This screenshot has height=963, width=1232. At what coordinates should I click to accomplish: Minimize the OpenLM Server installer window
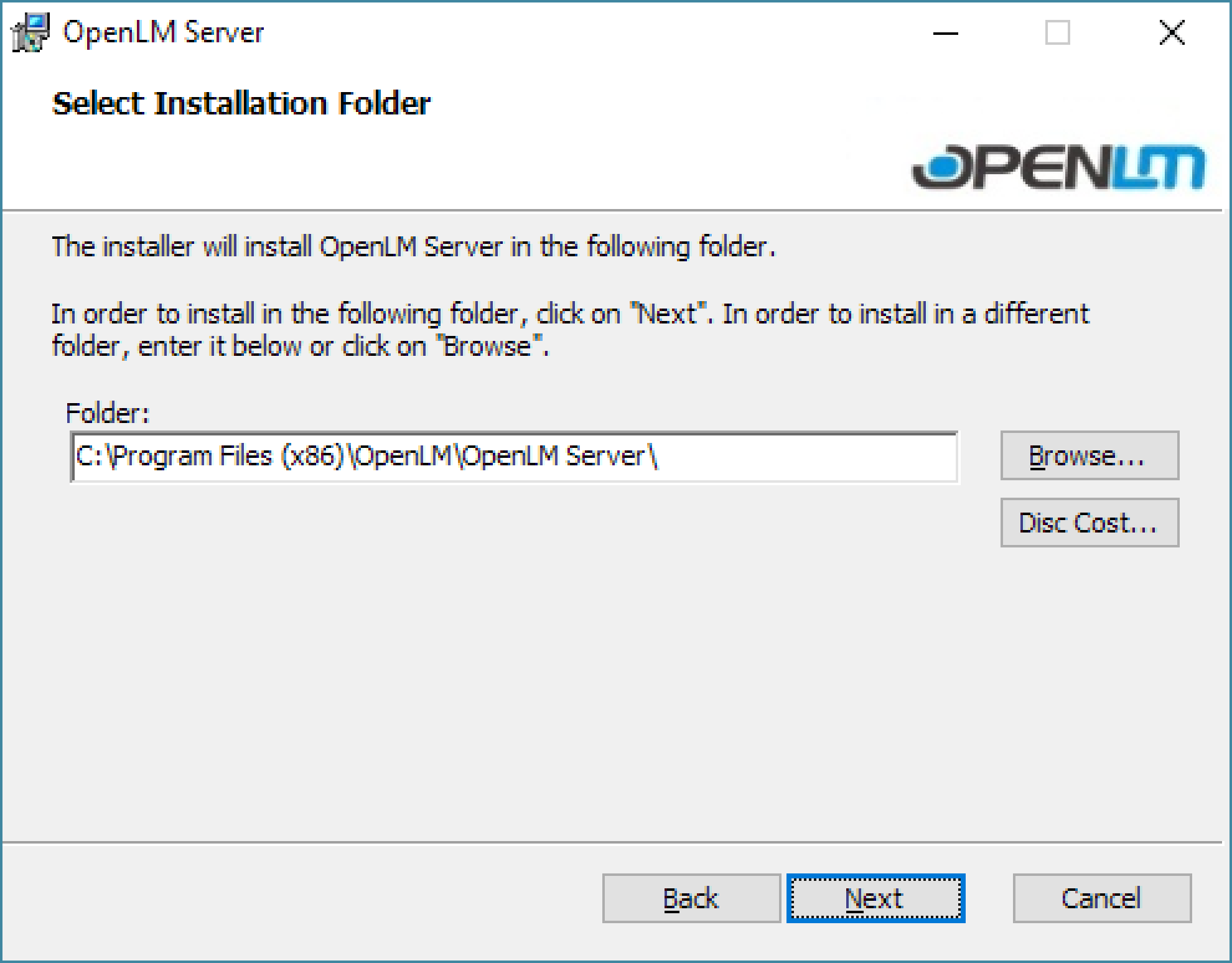click(945, 33)
